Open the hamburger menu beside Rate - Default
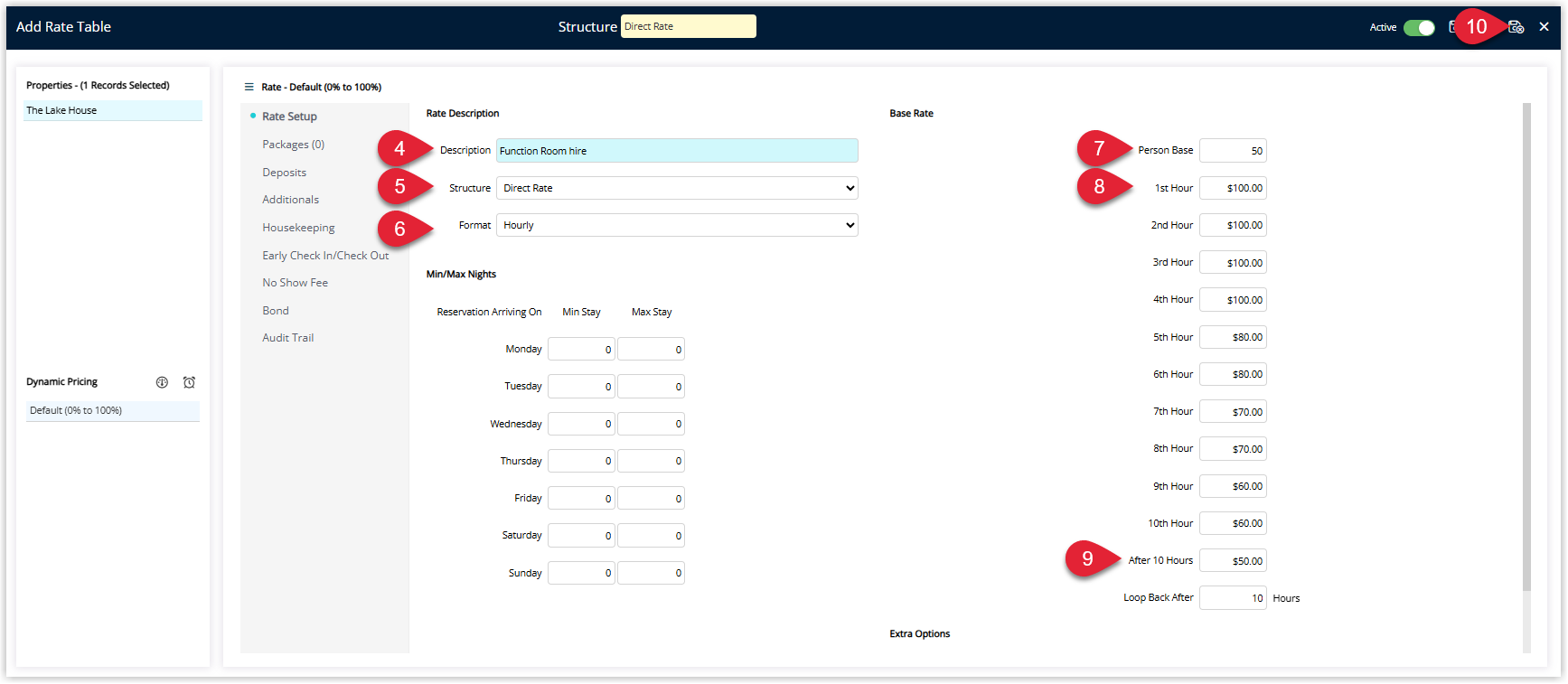Image resolution: width=1568 pixels, height=684 pixels. (x=249, y=87)
